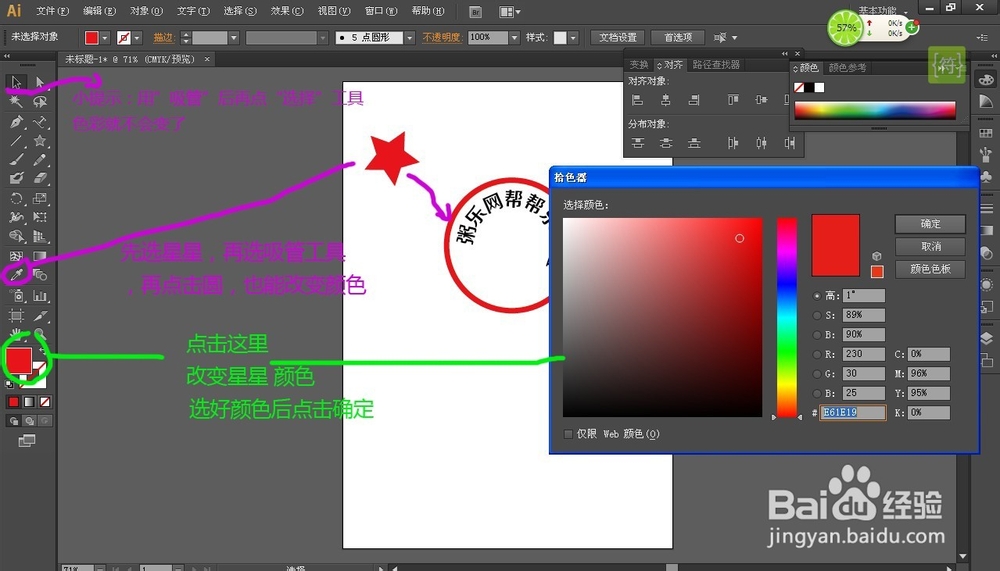Open the fill color dropdown in control bar

click(x=105, y=38)
